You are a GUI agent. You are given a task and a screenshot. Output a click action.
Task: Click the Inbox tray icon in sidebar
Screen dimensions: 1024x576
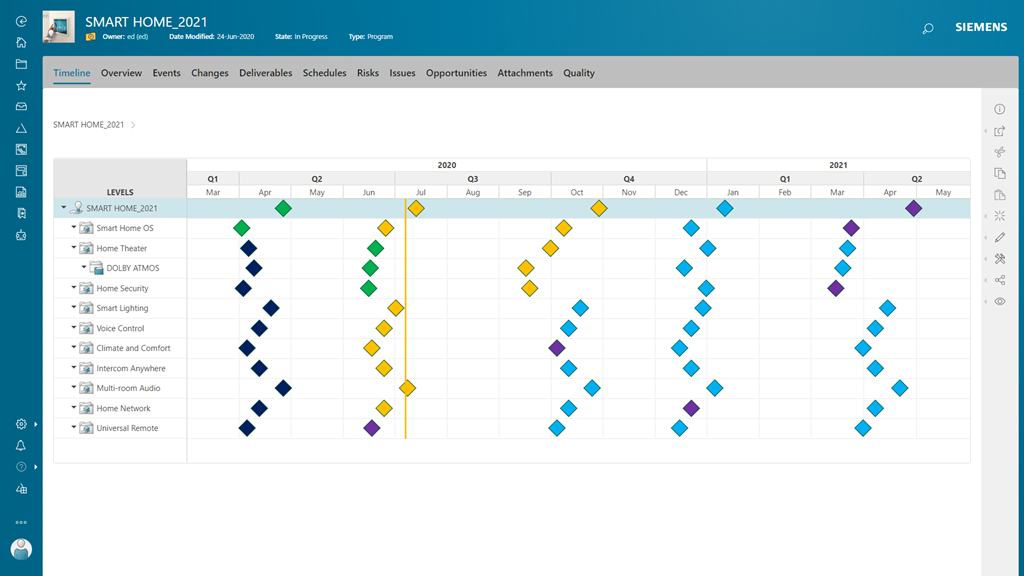coord(21,107)
